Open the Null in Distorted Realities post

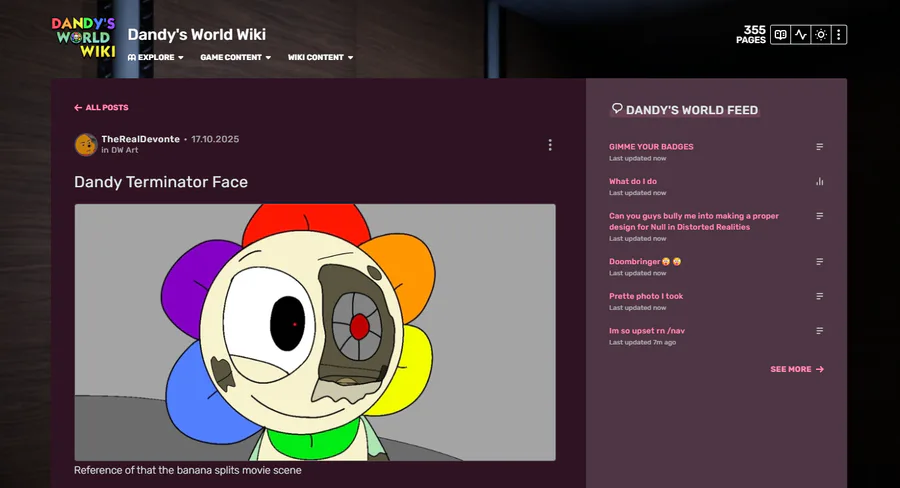694,221
